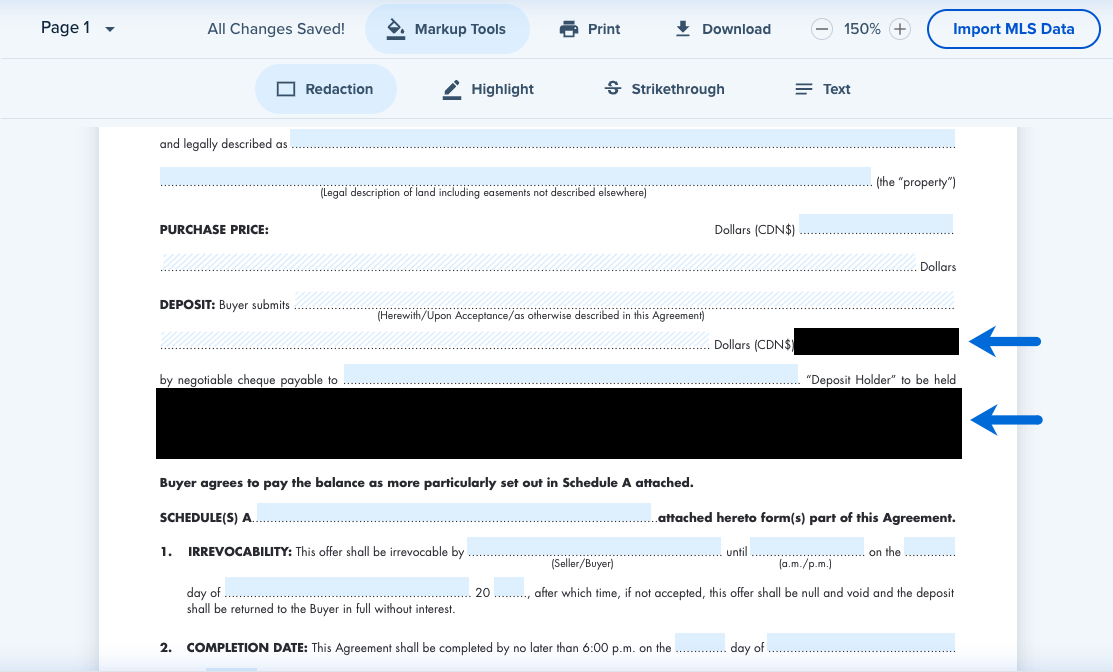Screen dimensions: 1113x672
Task: Click the Buyer submits deposit field
Action: (x=624, y=300)
